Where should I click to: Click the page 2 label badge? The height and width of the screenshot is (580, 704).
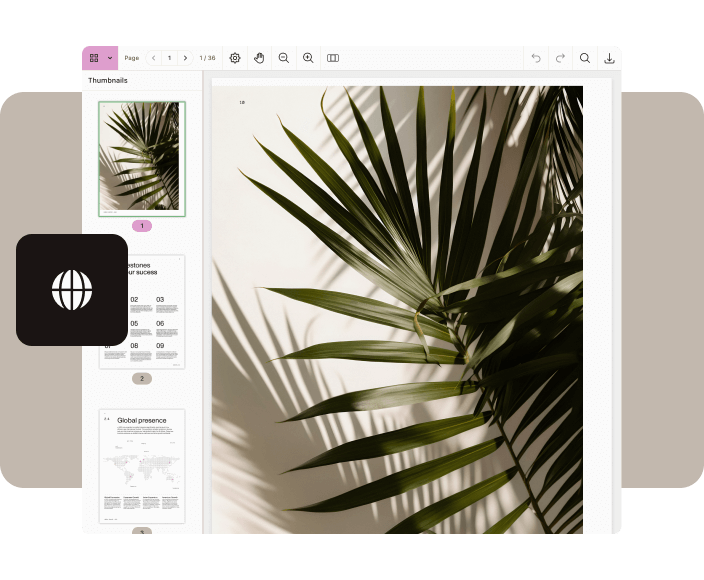pyautogui.click(x=141, y=379)
